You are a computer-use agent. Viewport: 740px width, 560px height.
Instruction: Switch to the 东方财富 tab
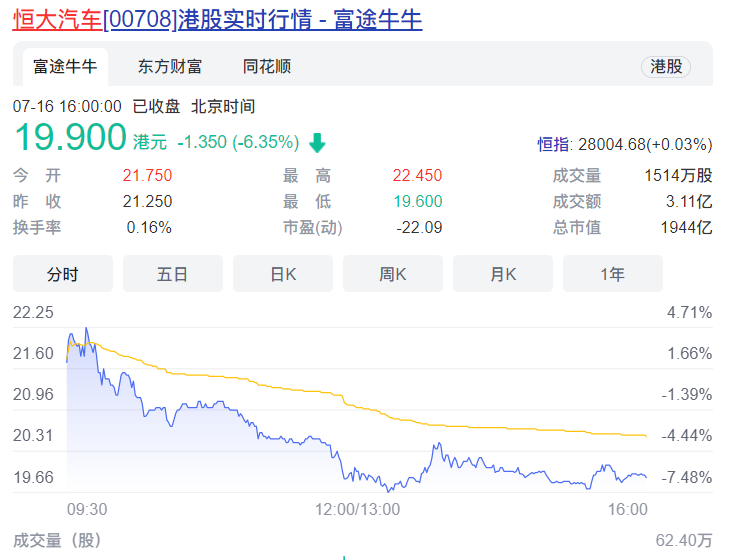coord(170,67)
